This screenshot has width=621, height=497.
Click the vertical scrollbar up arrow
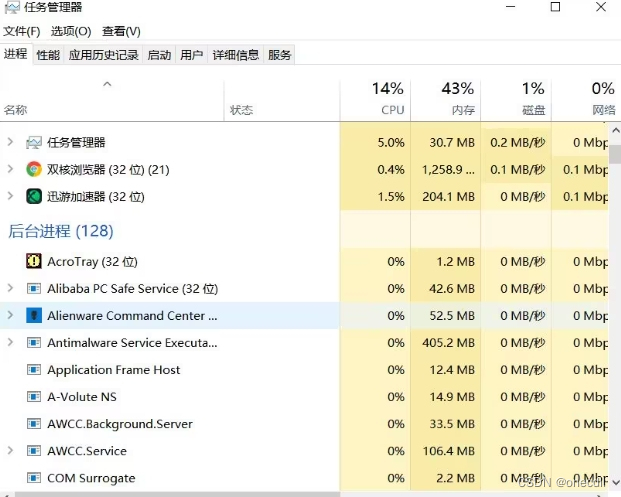615,130
